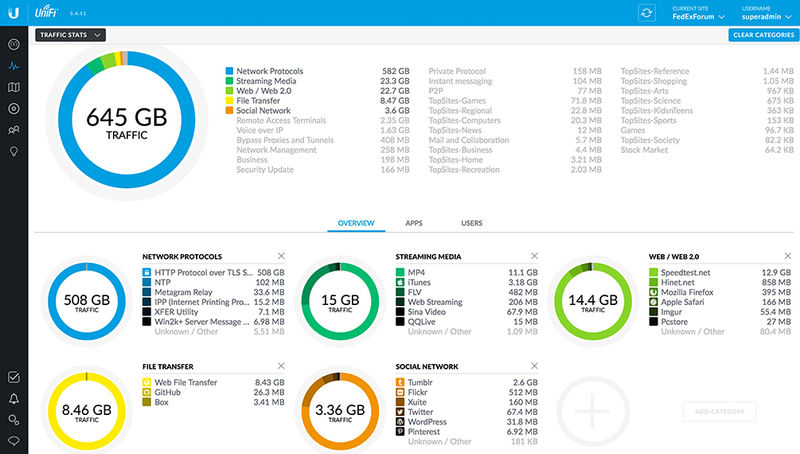
Task: Select the Metagram Relay row
Action: [213, 292]
